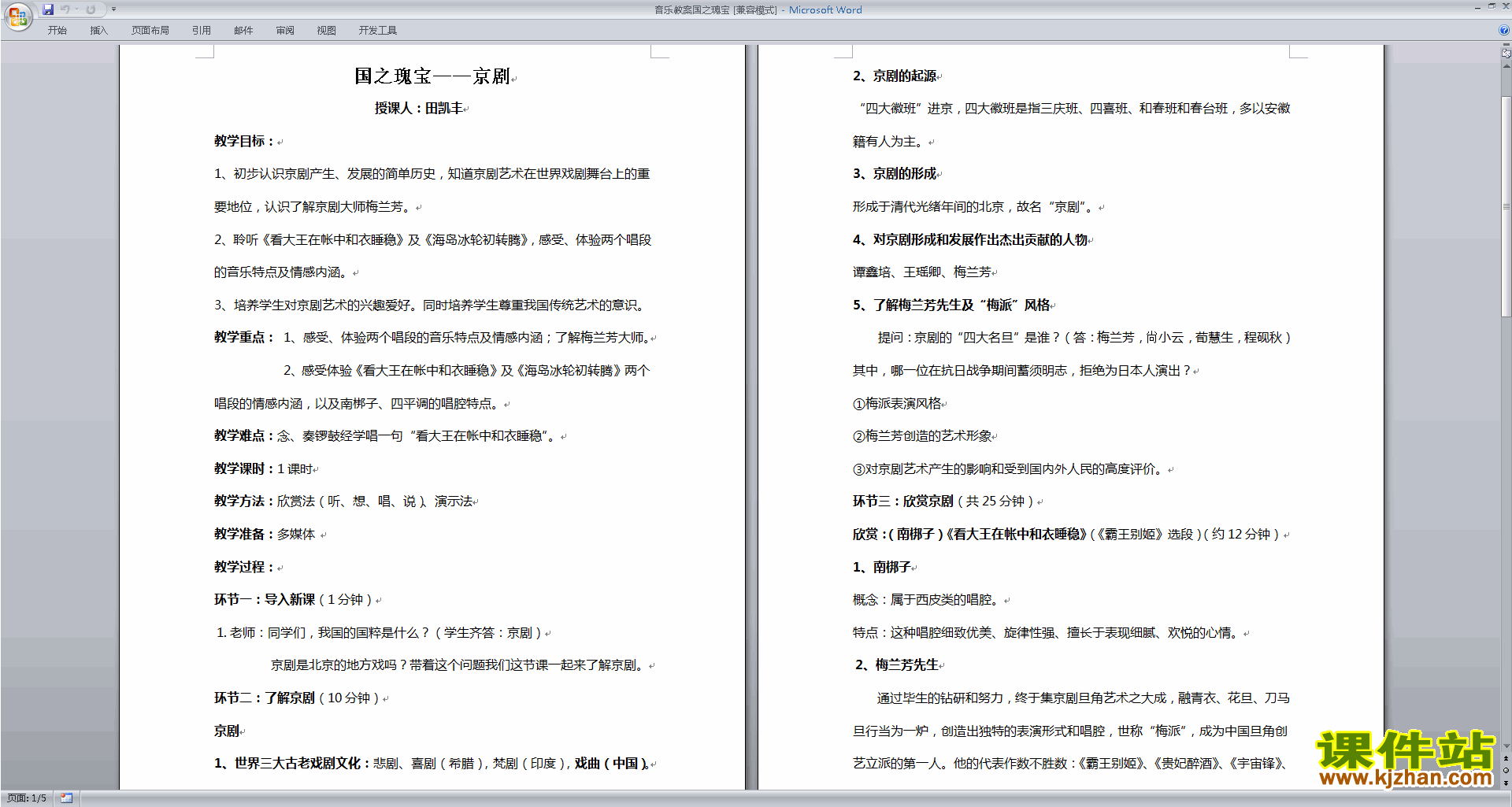1512x807 pixels.
Task: Open the undo history dropdown arrow
Action: pyautogui.click(x=76, y=9)
